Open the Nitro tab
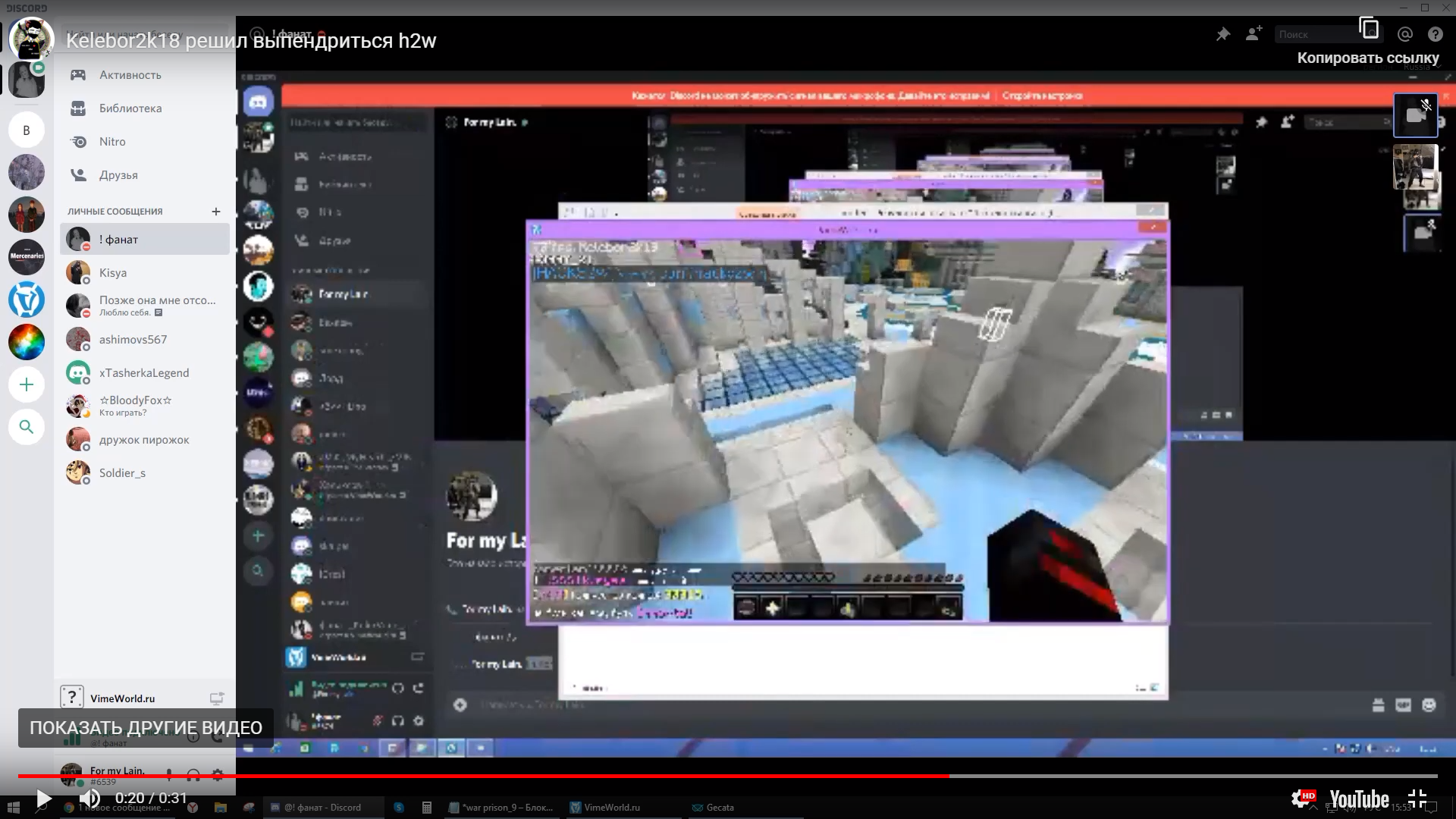Viewport: 1456px width, 819px height. (112, 142)
